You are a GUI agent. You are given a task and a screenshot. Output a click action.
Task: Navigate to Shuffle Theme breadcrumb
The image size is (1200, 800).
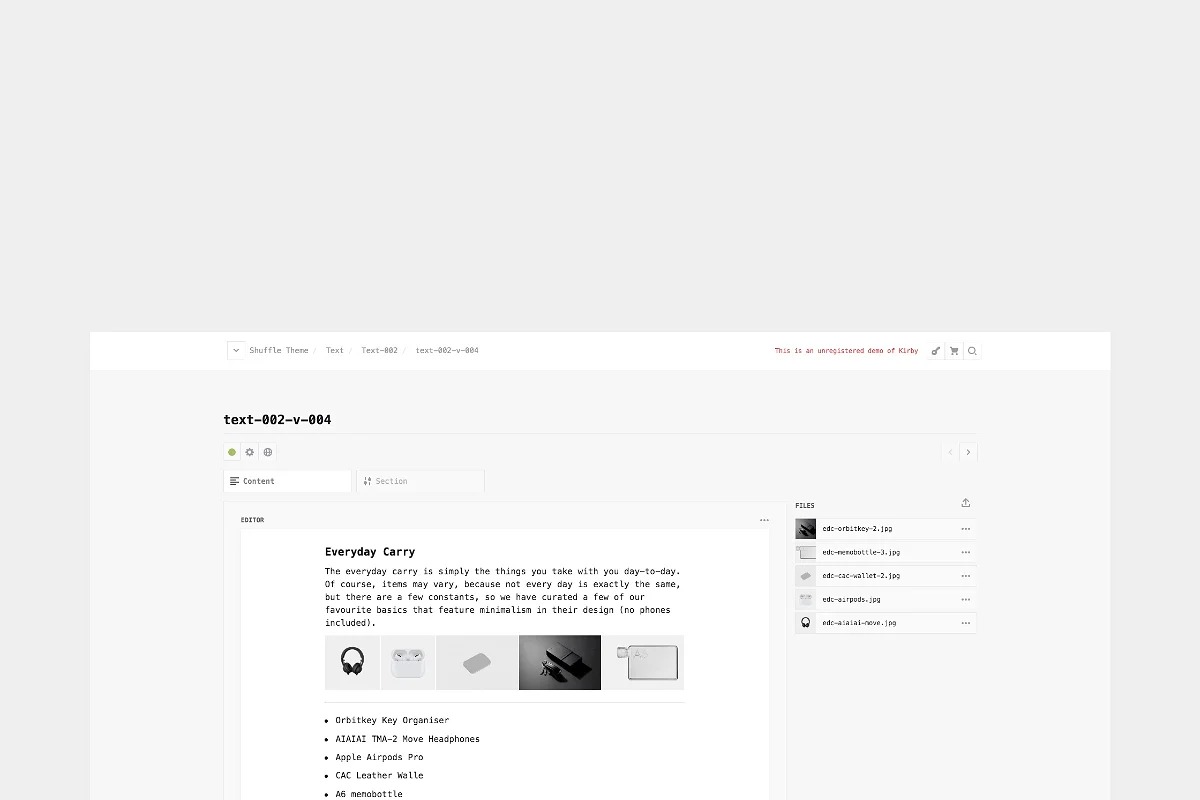pyautogui.click(x=279, y=351)
